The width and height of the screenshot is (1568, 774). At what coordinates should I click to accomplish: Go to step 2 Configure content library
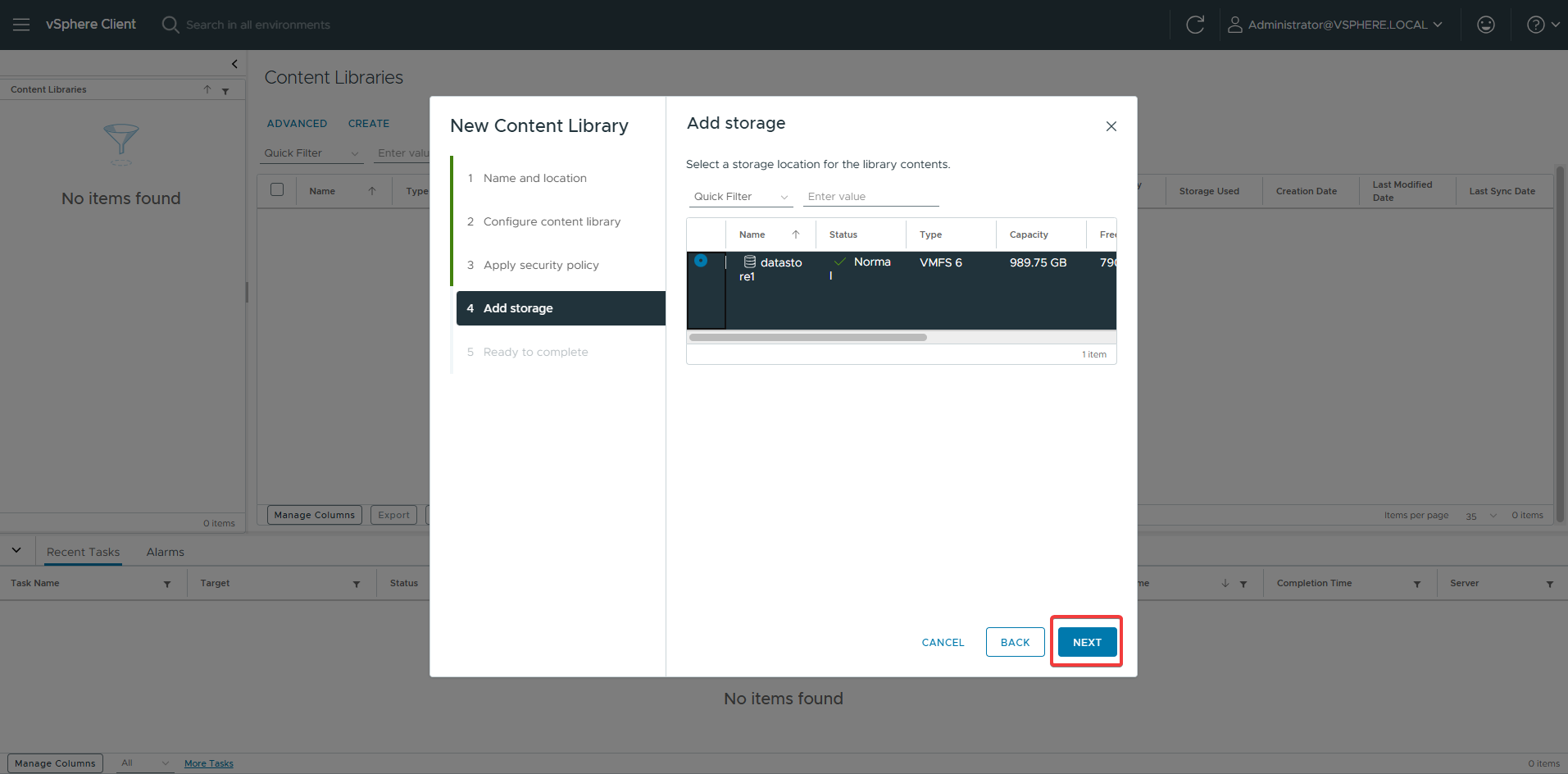552,221
